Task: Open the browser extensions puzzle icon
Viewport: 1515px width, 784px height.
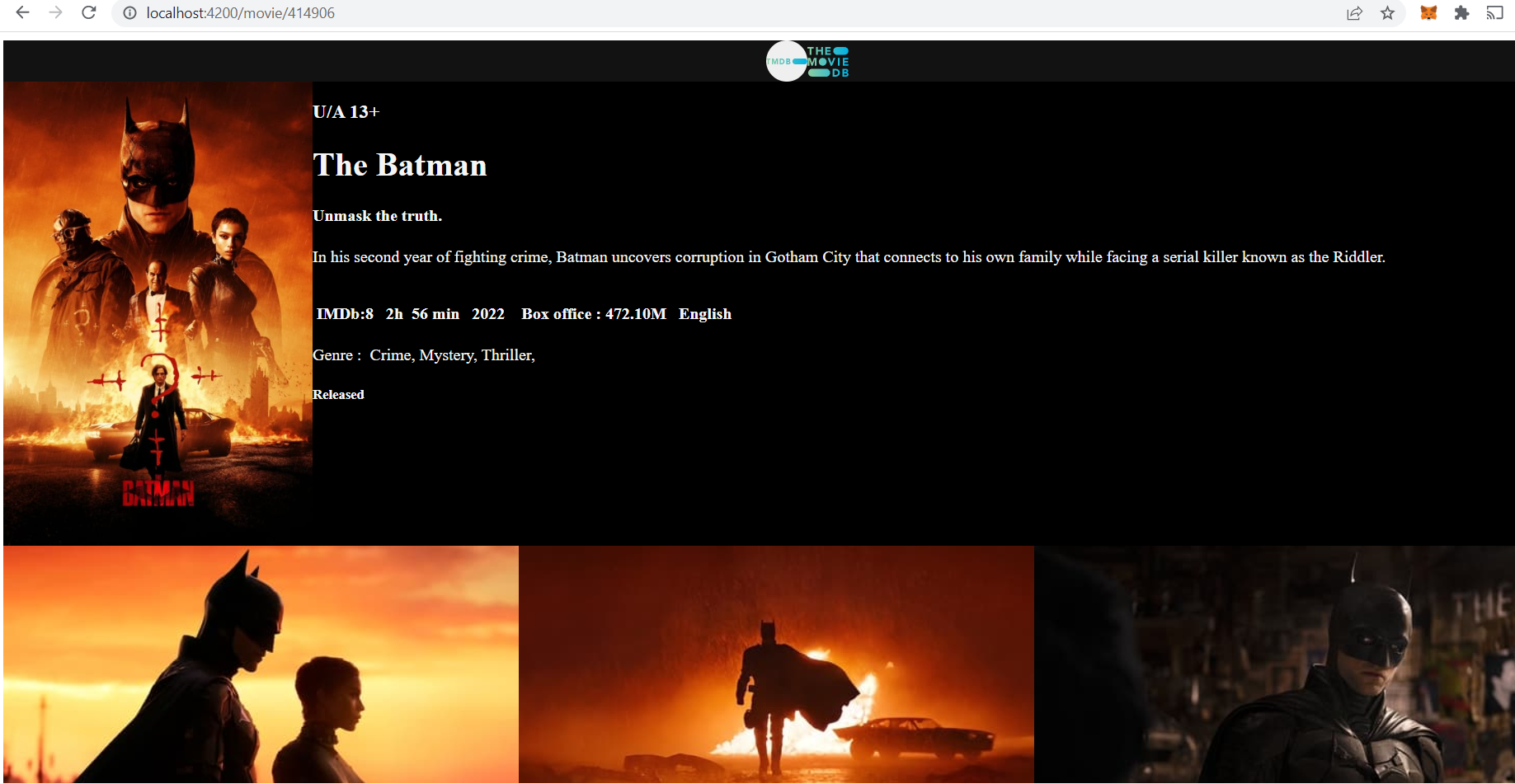Action: pyautogui.click(x=1461, y=13)
